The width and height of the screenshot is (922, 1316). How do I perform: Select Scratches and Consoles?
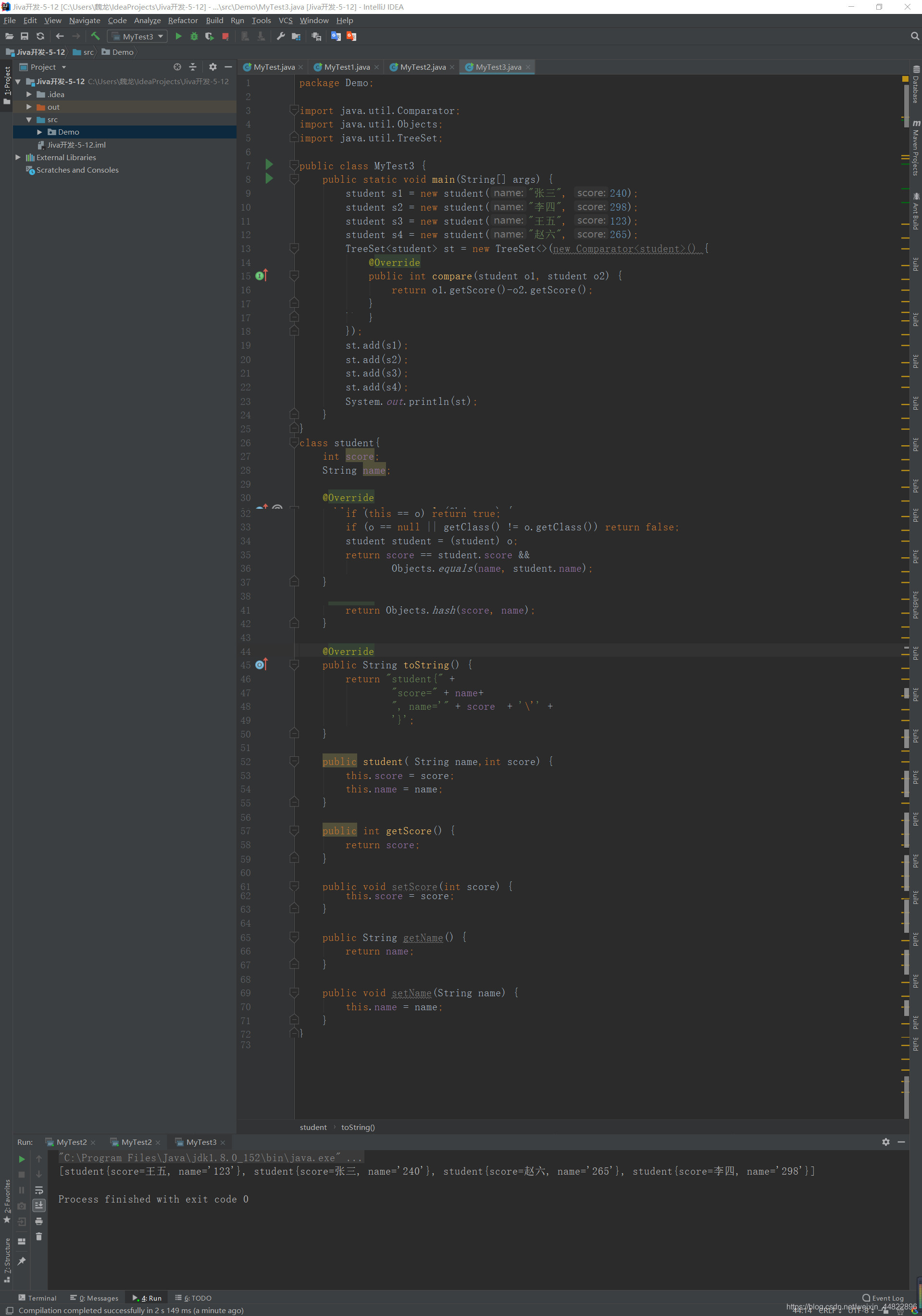point(77,170)
